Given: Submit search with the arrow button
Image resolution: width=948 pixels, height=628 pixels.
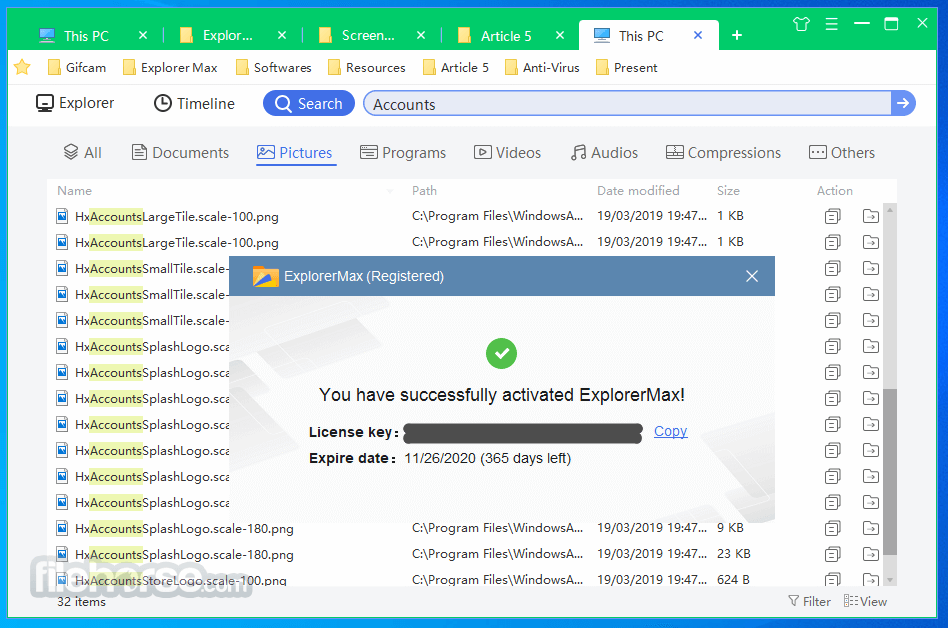Looking at the screenshot, I should click(903, 103).
